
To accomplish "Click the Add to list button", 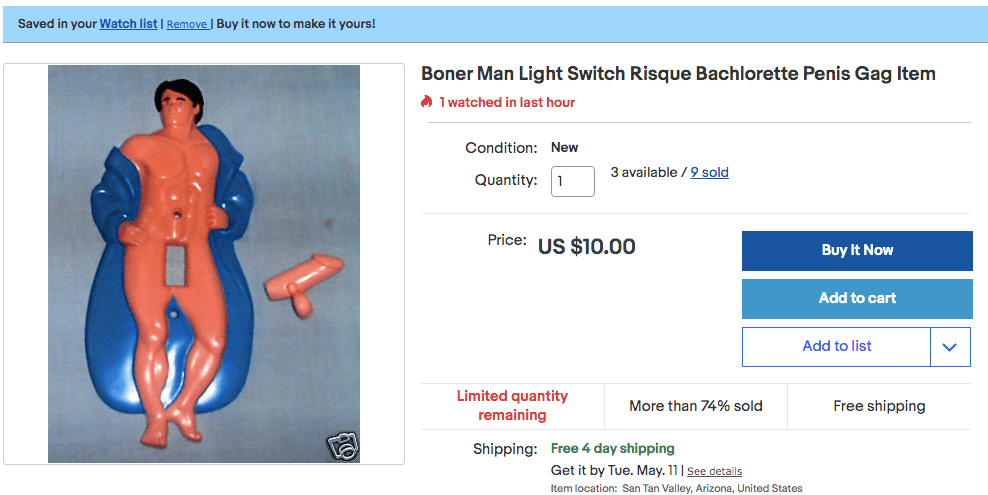I will pyautogui.click(x=837, y=347).
